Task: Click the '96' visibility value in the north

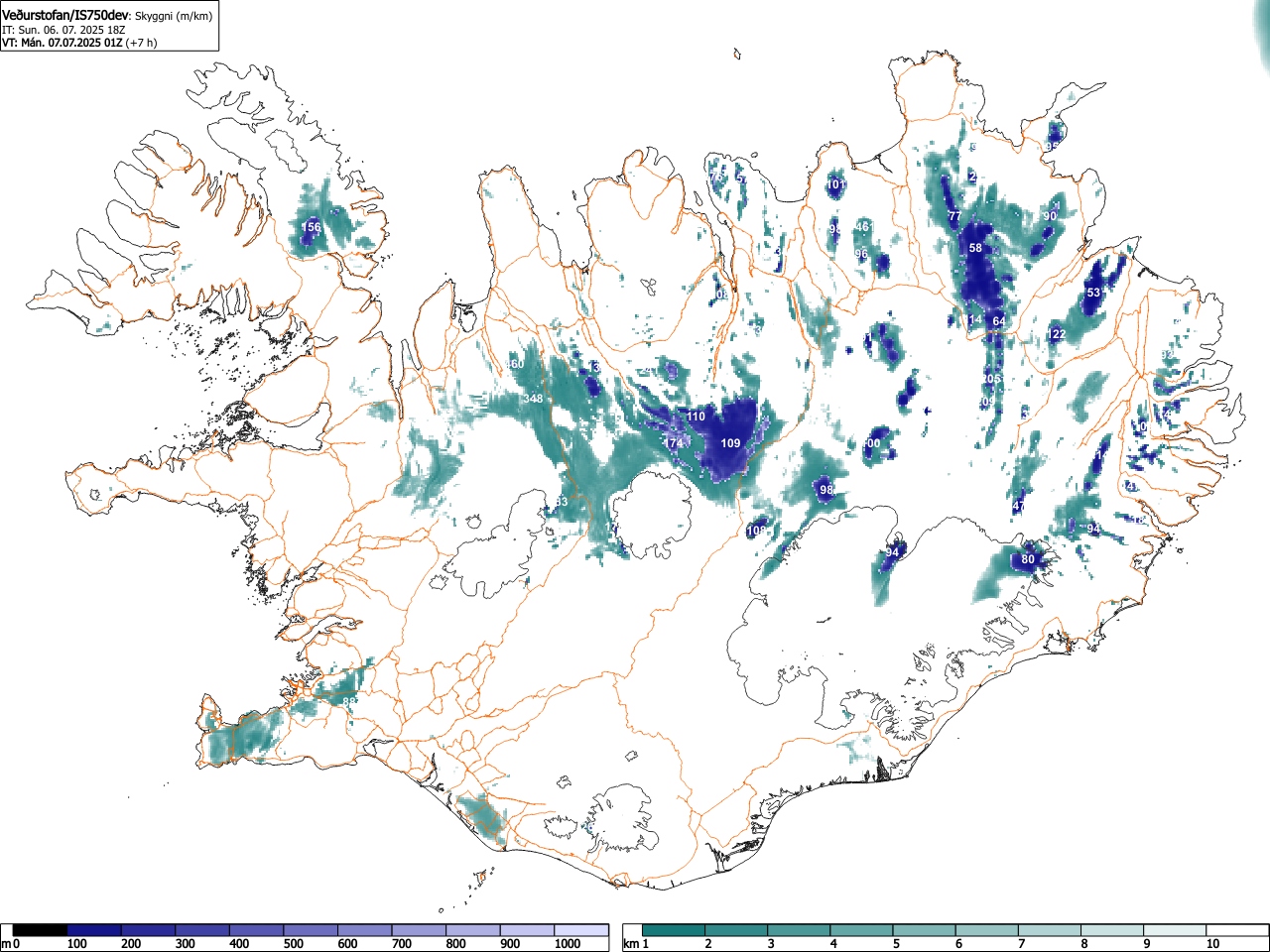Action: click(x=861, y=254)
